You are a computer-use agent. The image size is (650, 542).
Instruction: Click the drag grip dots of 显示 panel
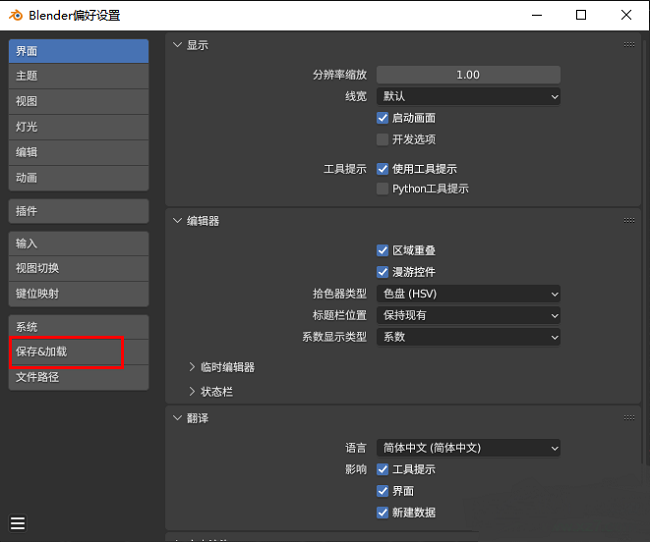(x=629, y=44)
